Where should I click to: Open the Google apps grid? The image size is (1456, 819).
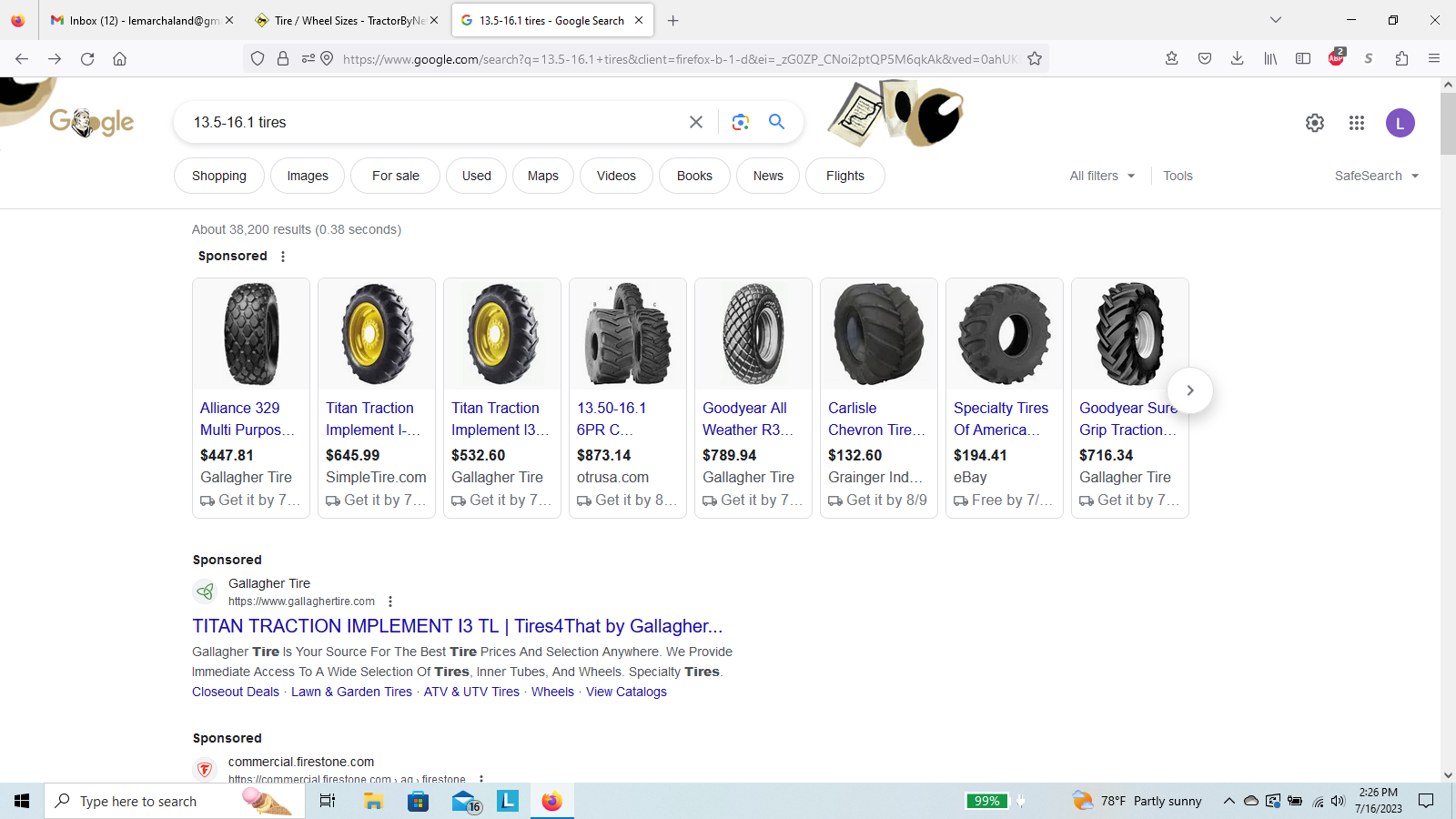coord(1357,123)
